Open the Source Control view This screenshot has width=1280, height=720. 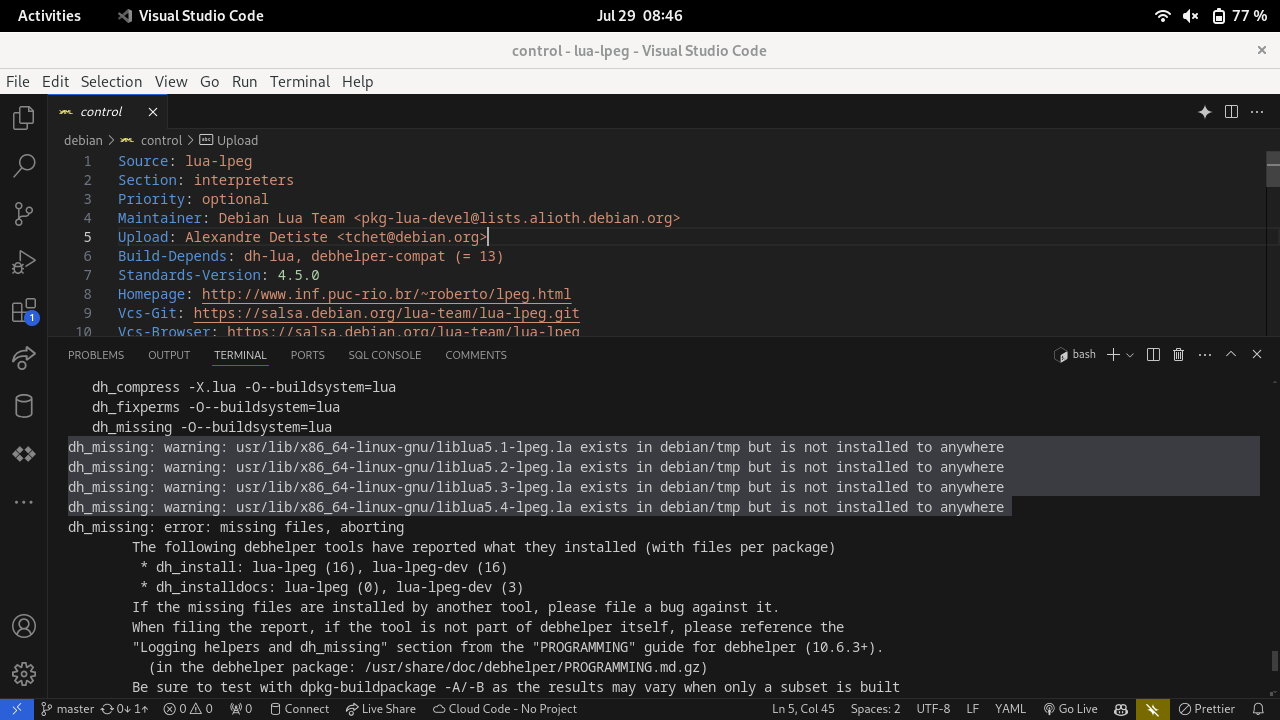coord(24,214)
